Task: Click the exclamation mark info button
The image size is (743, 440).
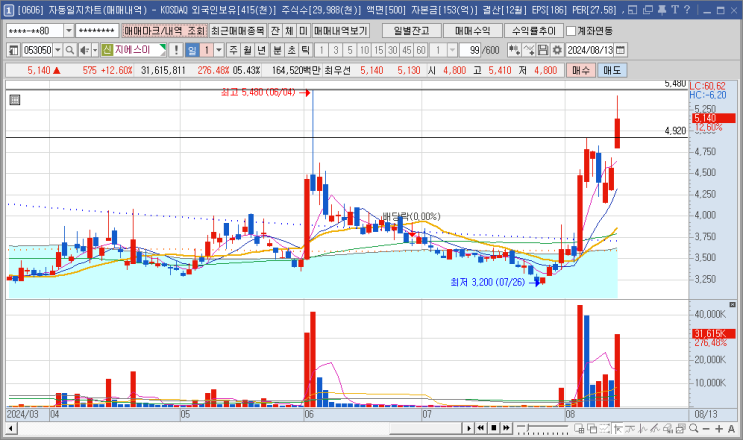Action: [176, 50]
